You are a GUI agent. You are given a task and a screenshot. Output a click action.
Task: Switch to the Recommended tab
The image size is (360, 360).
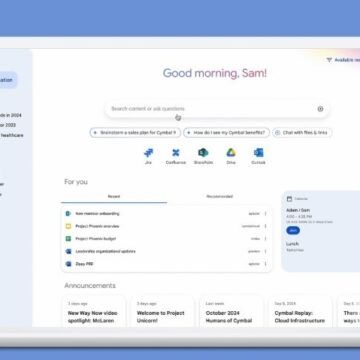219,197
